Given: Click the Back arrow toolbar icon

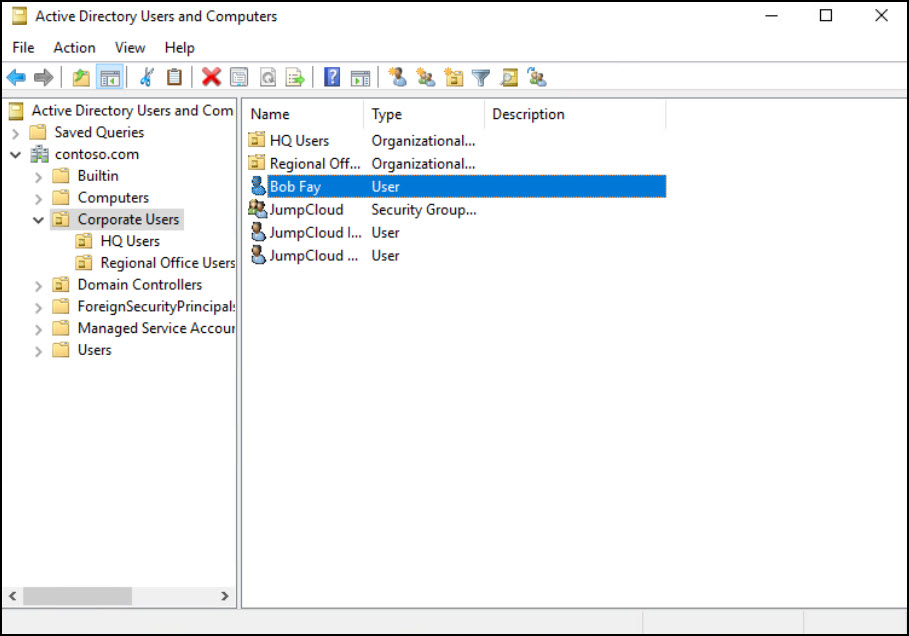Looking at the screenshot, I should (x=16, y=77).
